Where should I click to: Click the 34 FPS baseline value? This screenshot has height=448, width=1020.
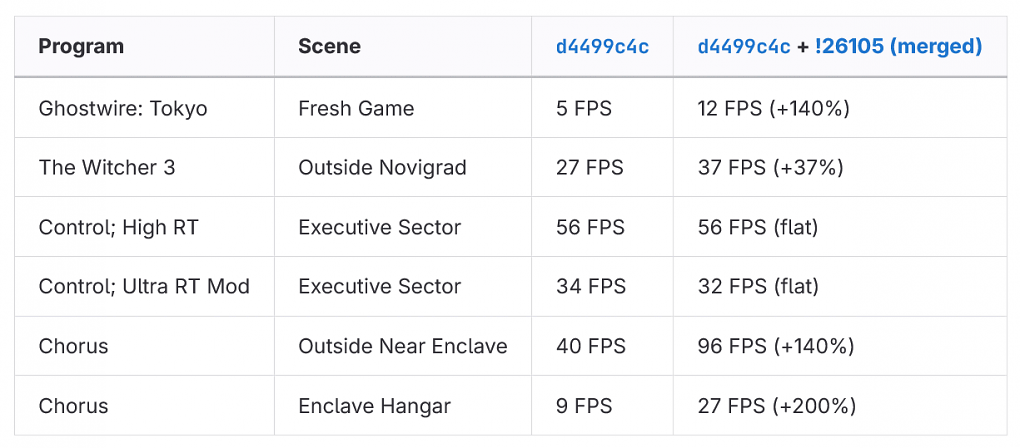pyautogui.click(x=591, y=287)
